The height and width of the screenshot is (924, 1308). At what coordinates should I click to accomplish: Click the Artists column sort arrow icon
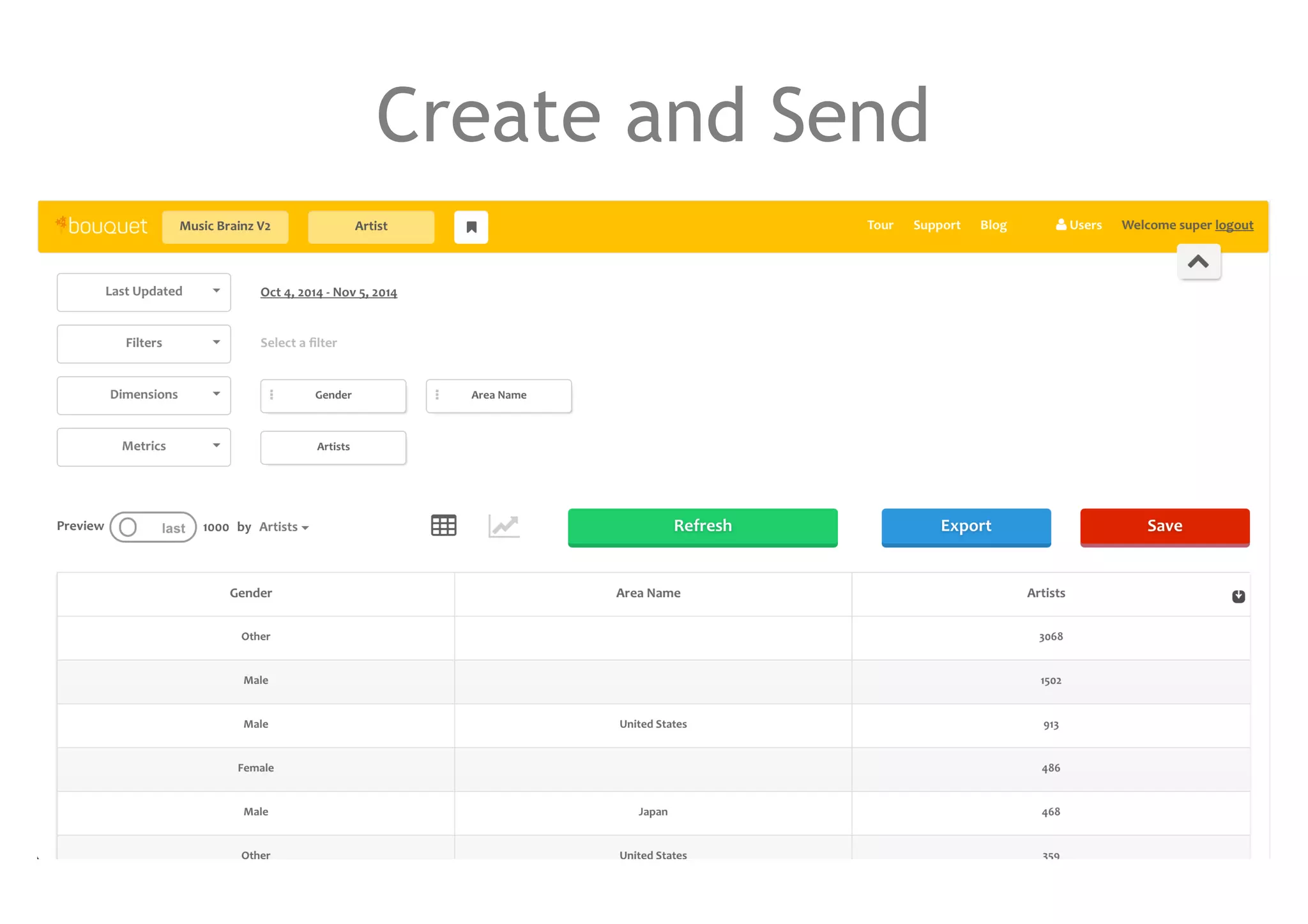(1238, 596)
